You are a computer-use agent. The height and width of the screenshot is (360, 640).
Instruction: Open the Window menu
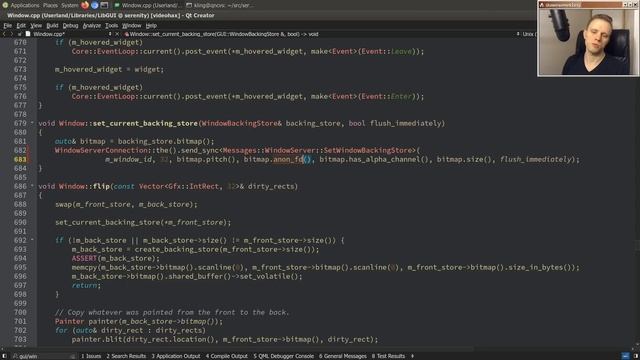pos(131,25)
